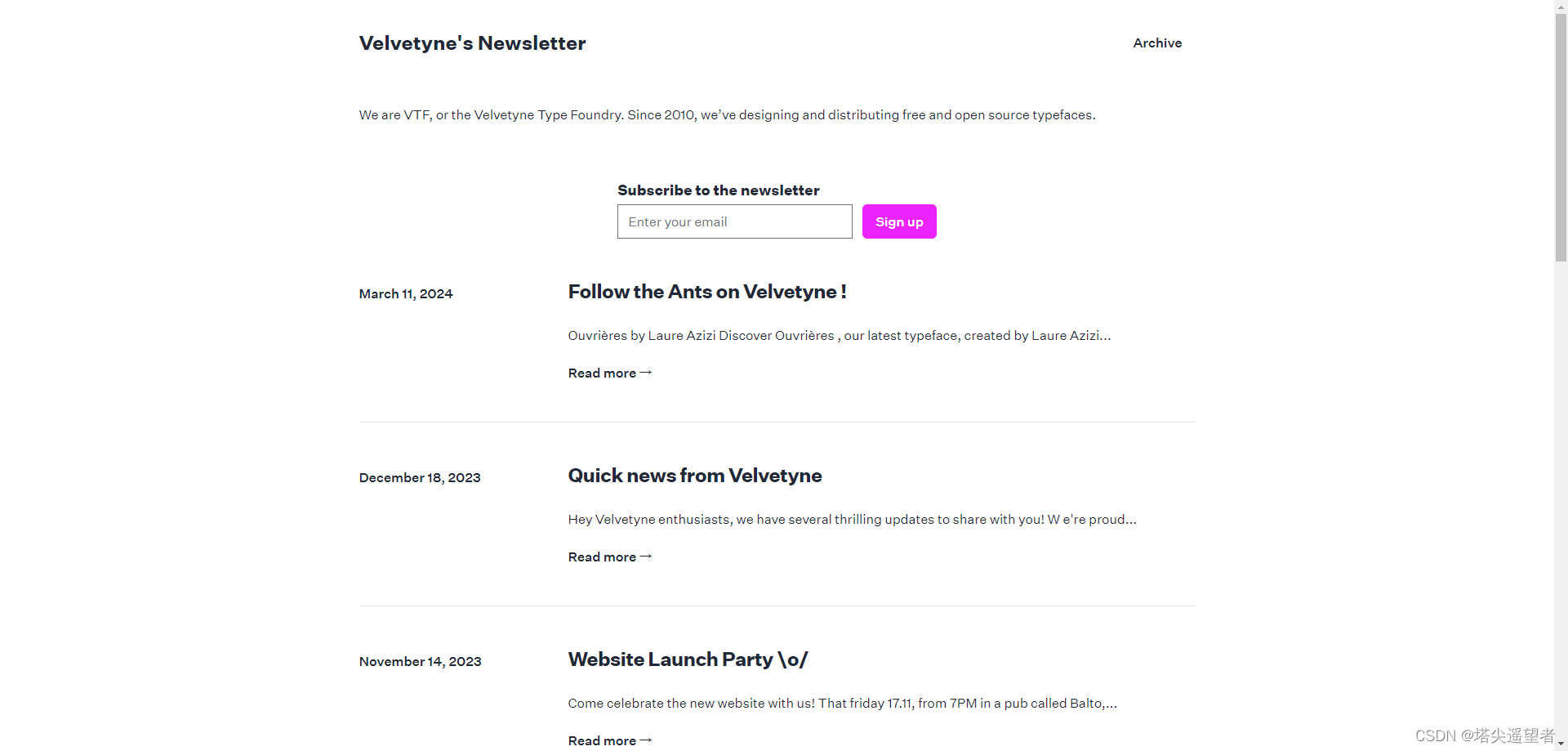Focus the Enter your email field
This screenshot has height=751, width=1568.
(x=734, y=221)
